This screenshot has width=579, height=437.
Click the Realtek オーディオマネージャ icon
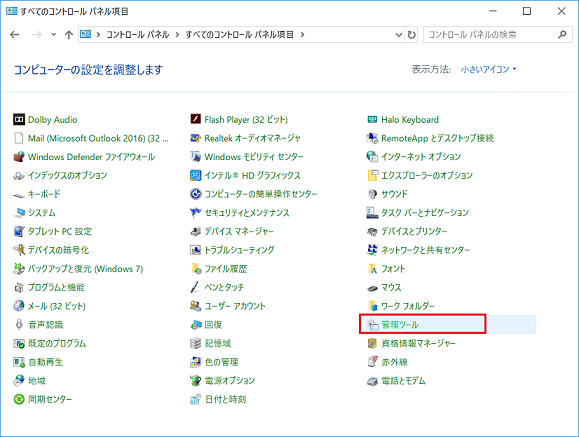point(195,138)
